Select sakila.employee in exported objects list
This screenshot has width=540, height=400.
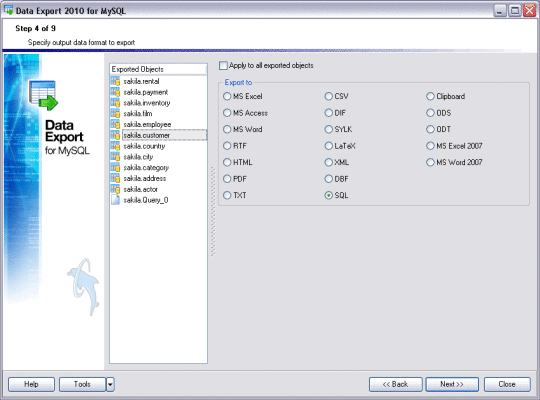point(147,124)
